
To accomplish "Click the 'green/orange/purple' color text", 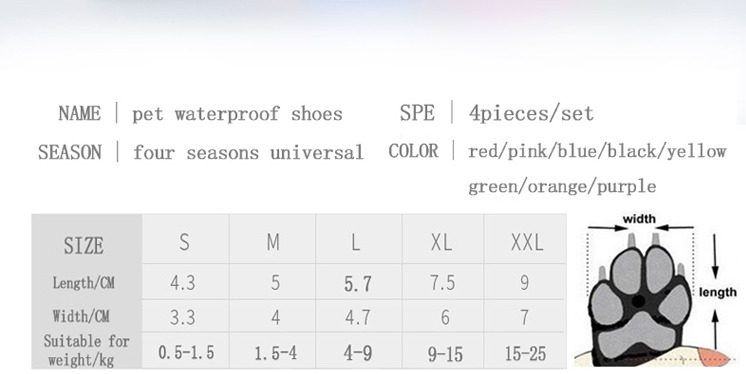I will pos(562,186).
